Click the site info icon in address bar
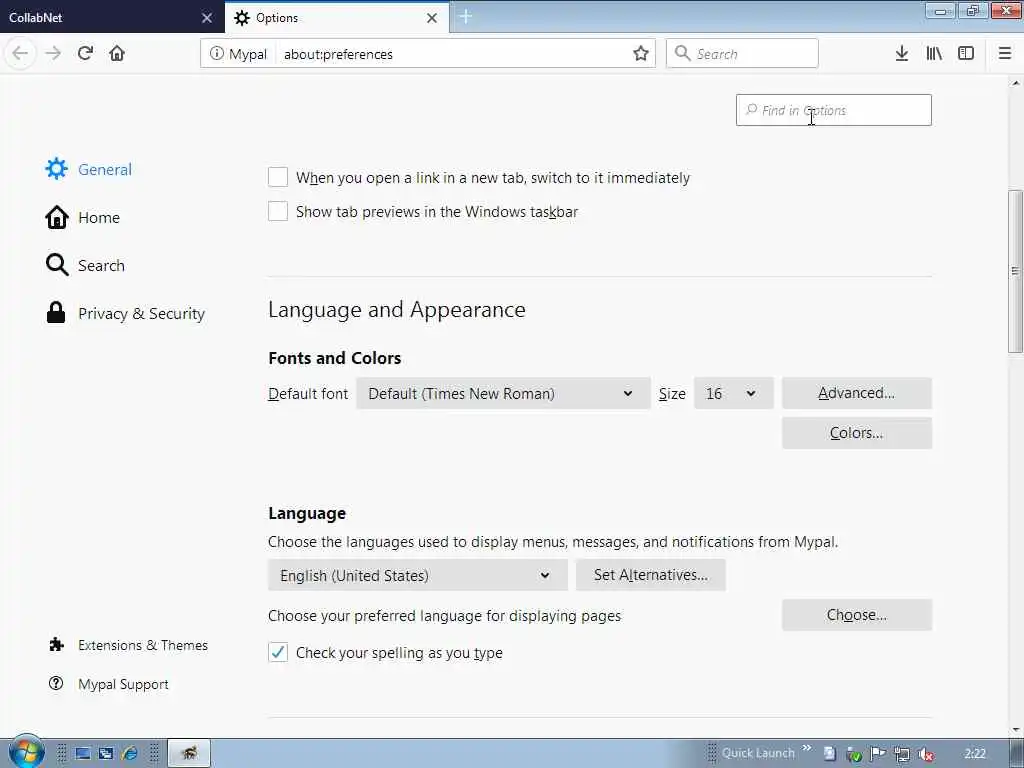 click(216, 54)
